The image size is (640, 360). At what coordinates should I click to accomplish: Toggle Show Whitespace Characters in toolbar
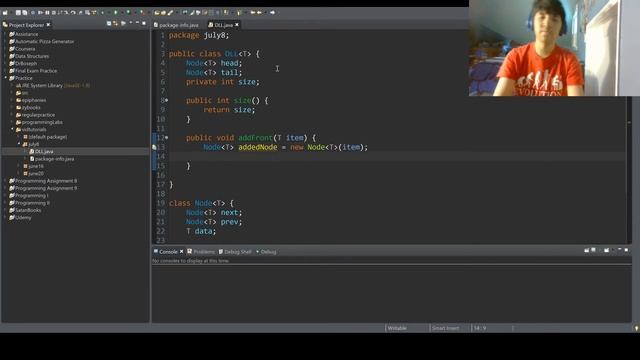pyautogui.click(x=217, y=13)
